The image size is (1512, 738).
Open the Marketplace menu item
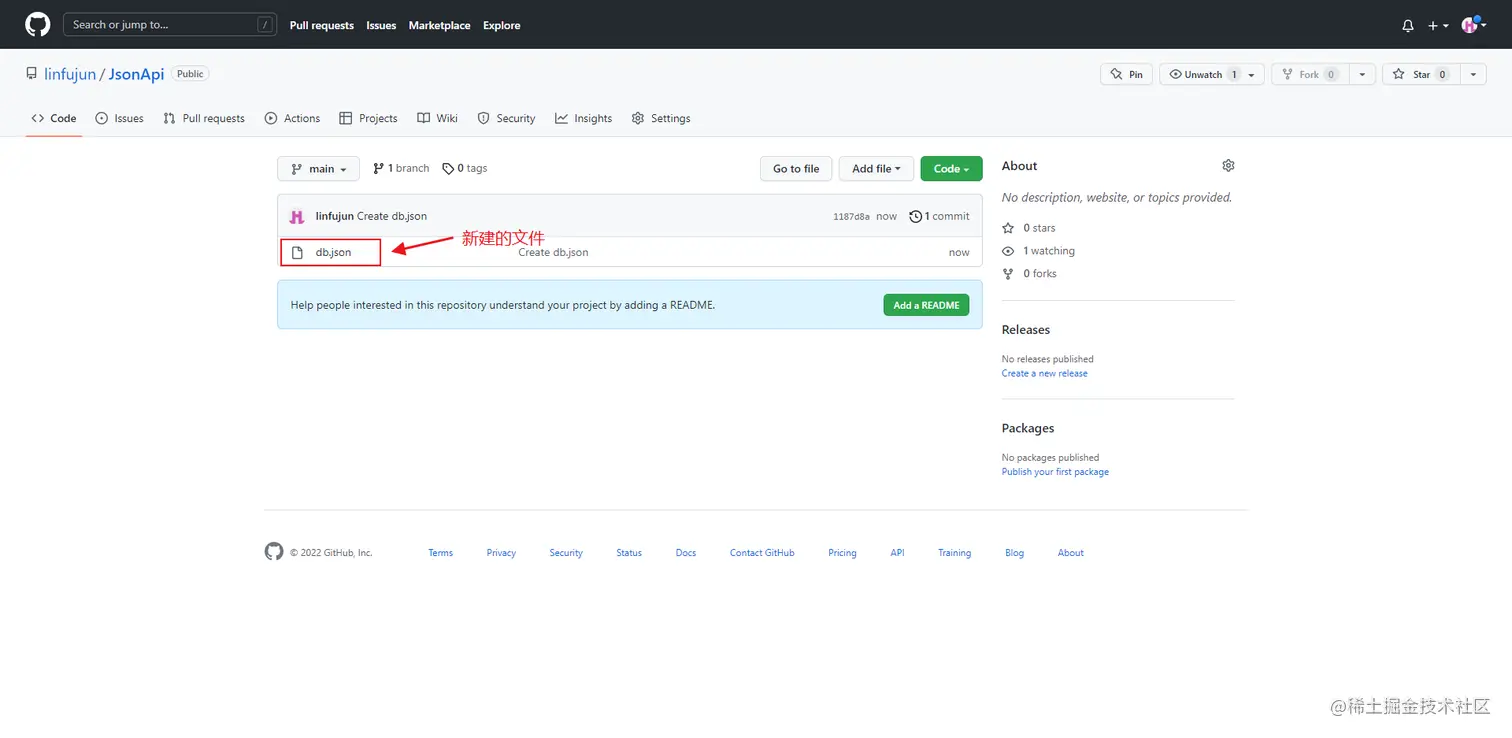coord(439,25)
